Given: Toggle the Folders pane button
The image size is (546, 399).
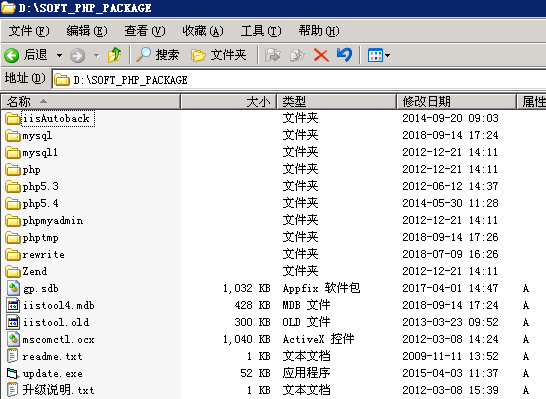Looking at the screenshot, I should coord(218,55).
